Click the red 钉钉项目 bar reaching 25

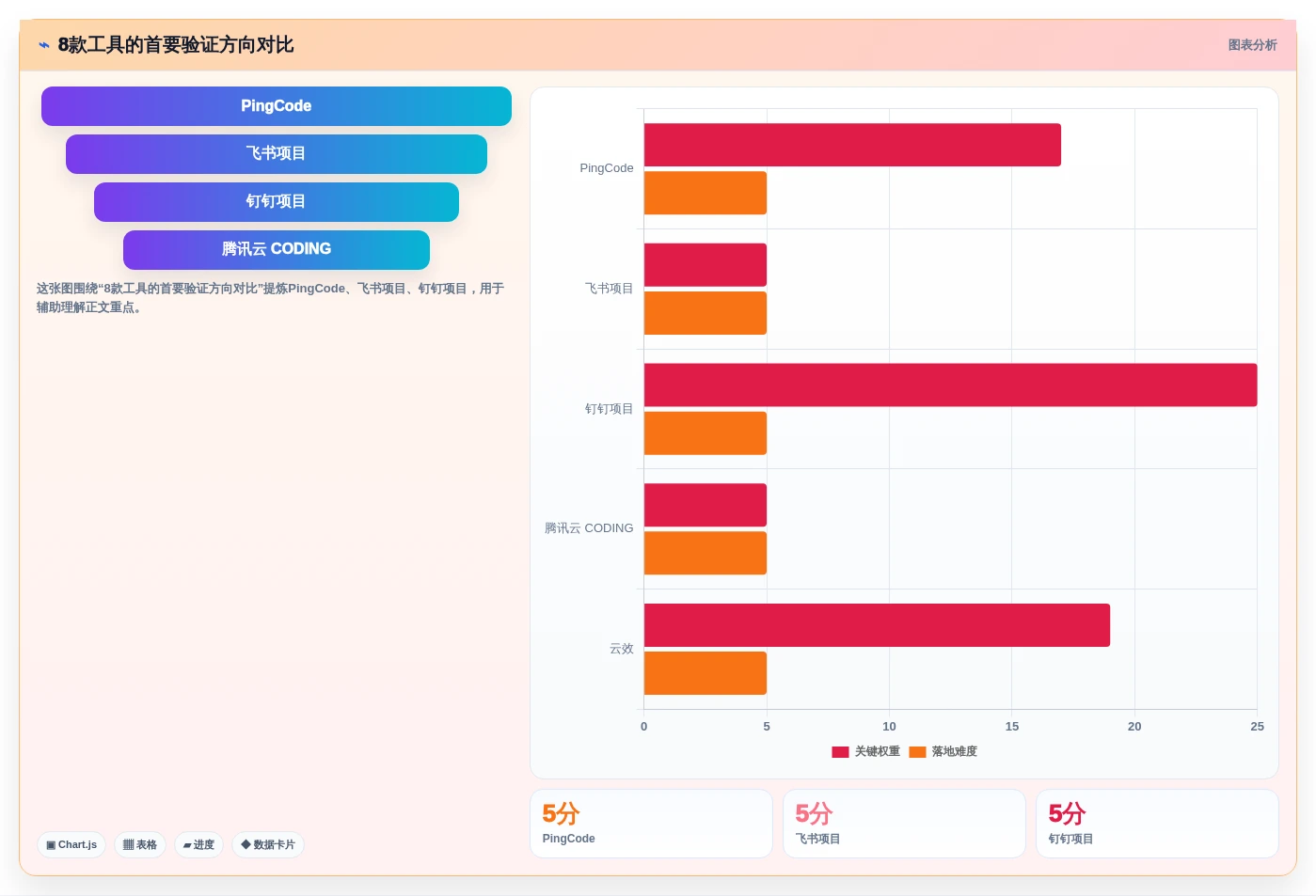pos(951,385)
